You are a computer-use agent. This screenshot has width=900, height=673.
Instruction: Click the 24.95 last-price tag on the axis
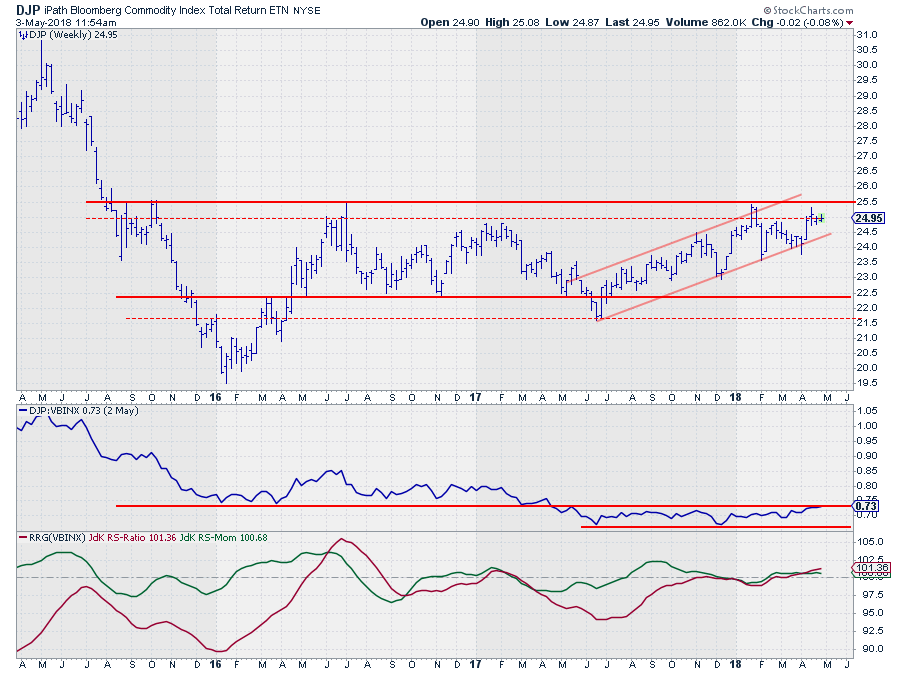coord(869,218)
